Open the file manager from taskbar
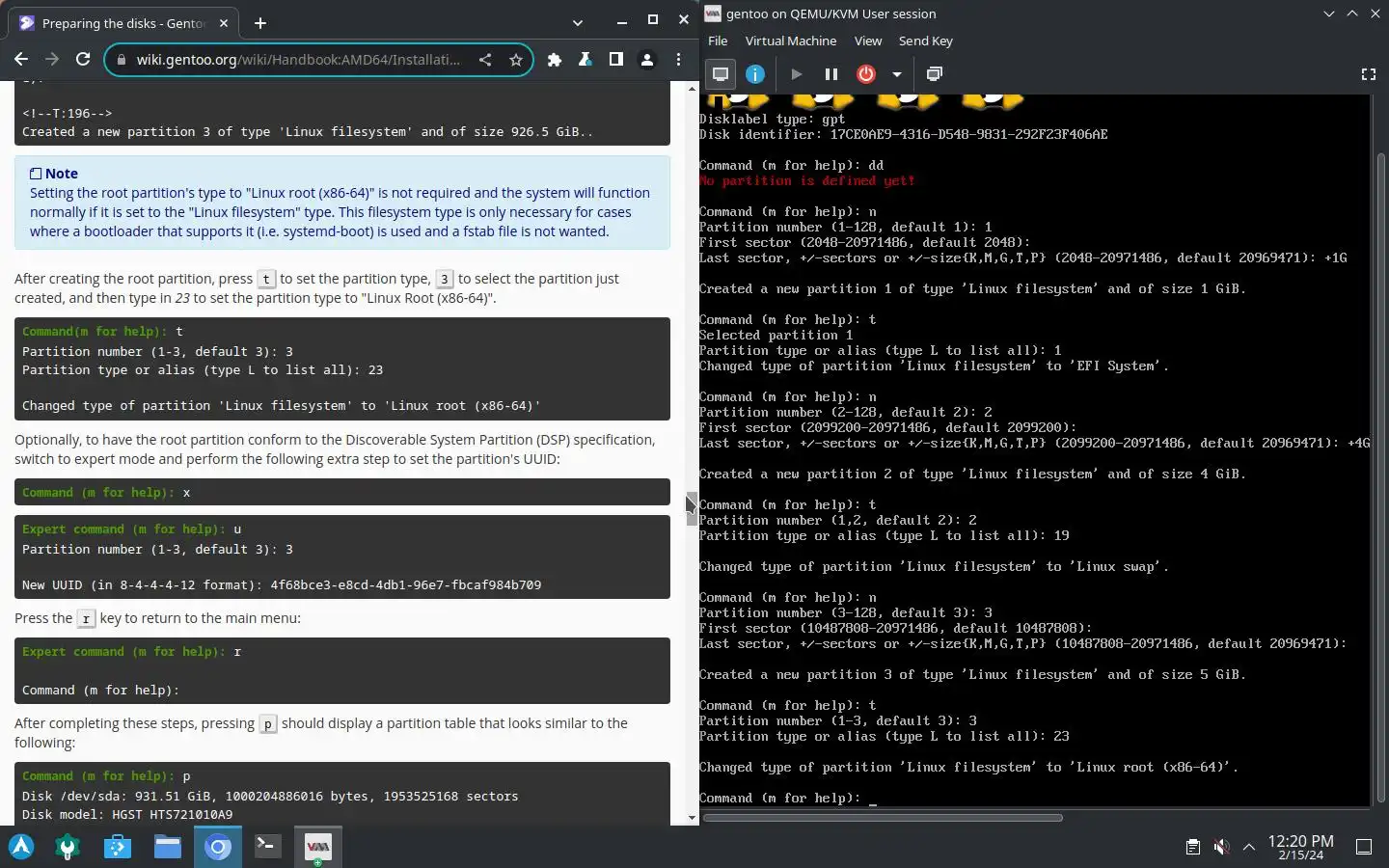Screen dimensions: 1389x868 [x=168, y=847]
